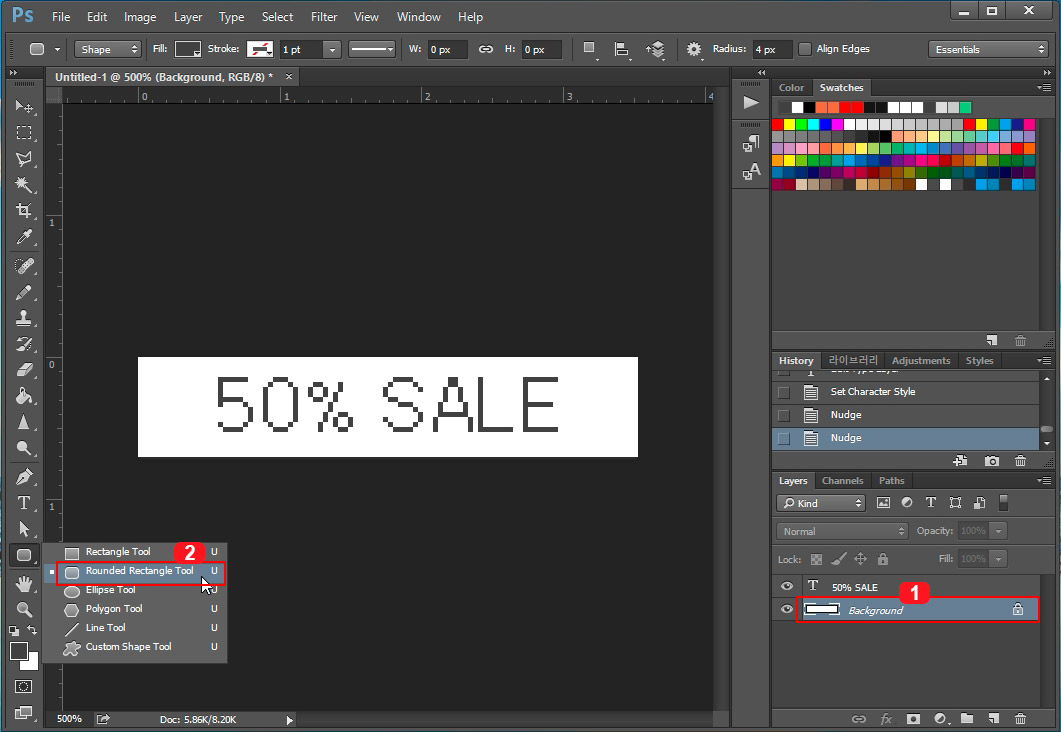This screenshot has height=732, width=1061.
Task: Select the Lasso tool
Action: click(24, 159)
